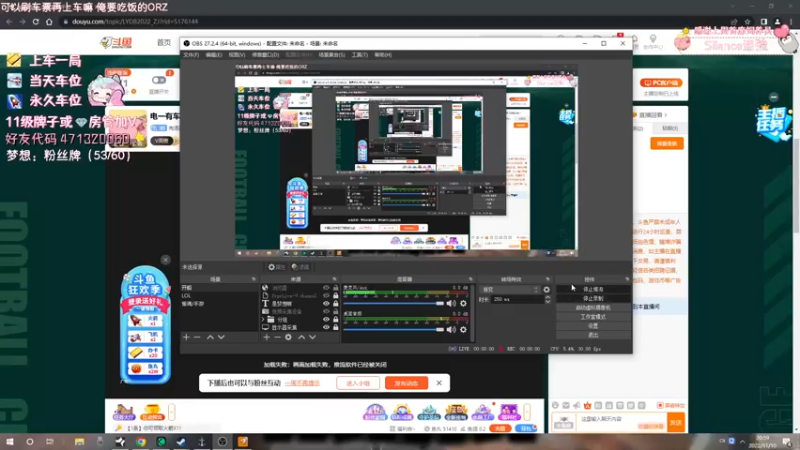Pop out the 来源 dock panel

coord(335,279)
